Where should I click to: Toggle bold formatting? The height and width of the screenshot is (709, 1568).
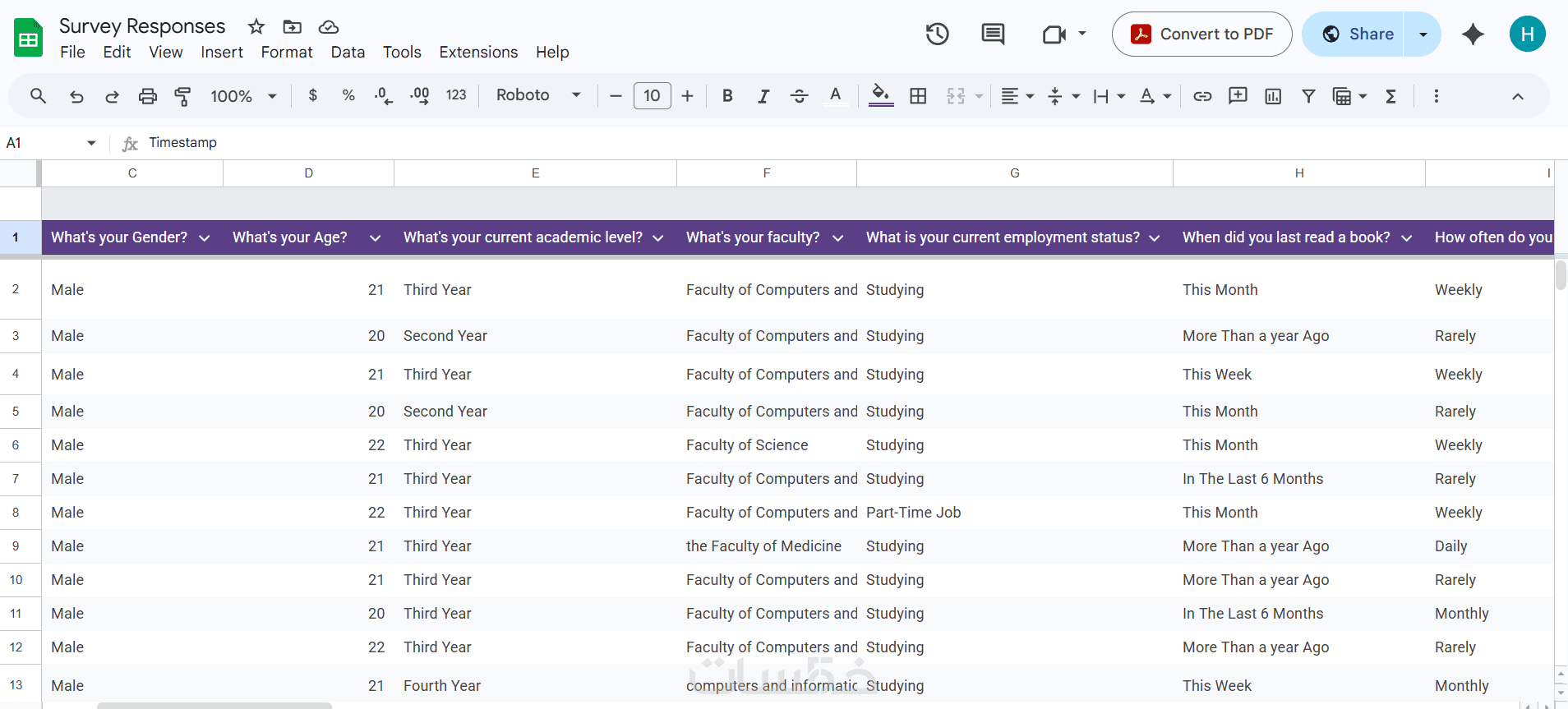(727, 96)
